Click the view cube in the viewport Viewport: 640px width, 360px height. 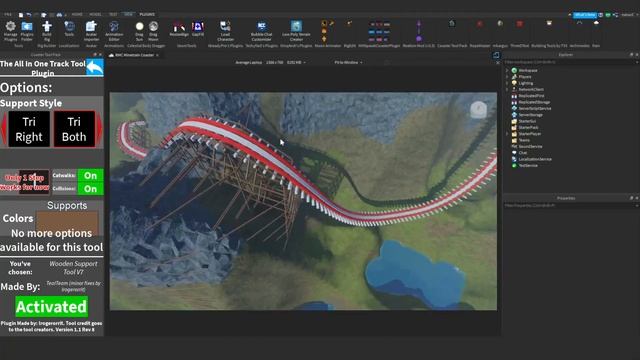(x=478, y=109)
